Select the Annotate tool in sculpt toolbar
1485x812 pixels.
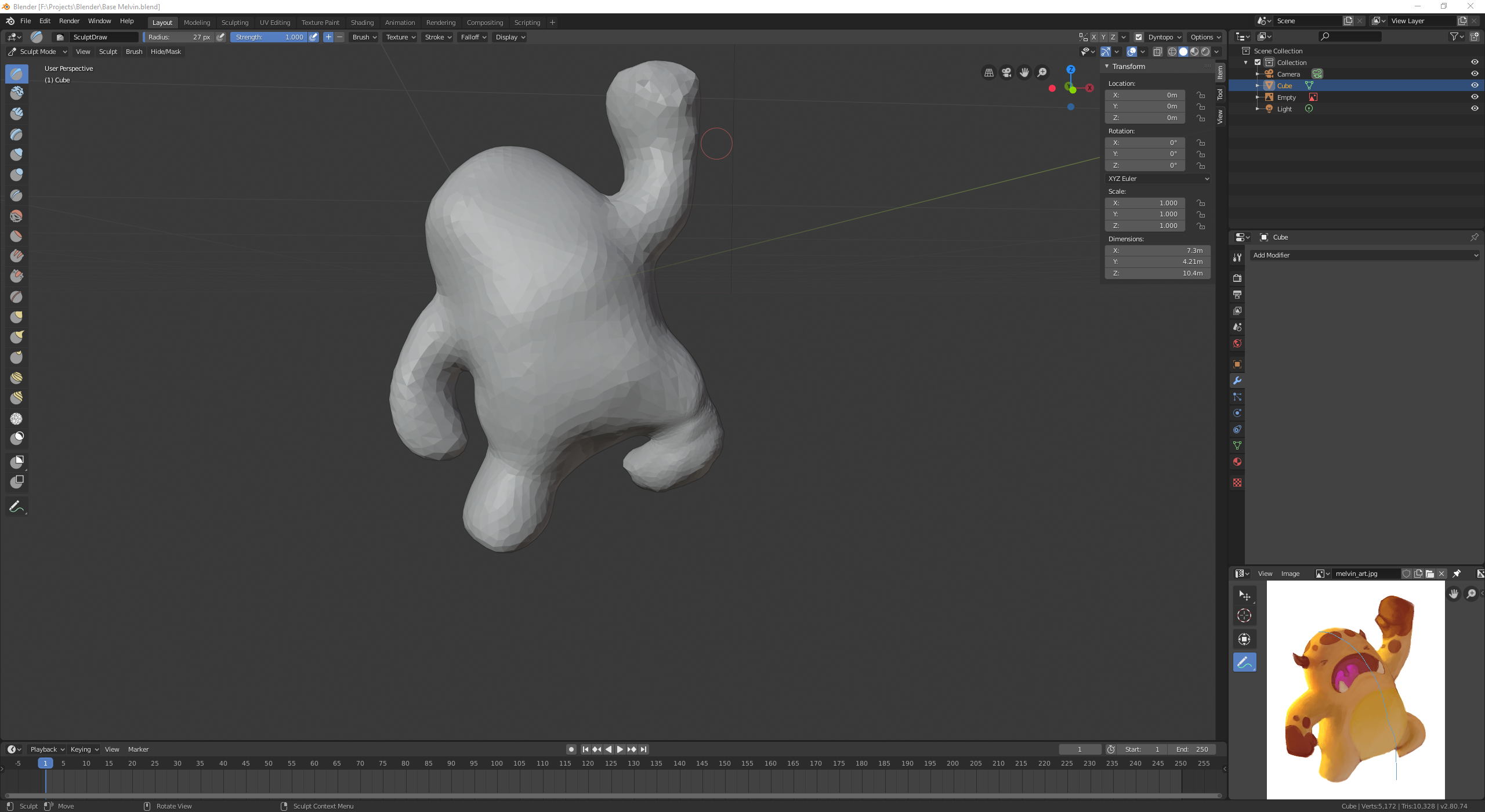(16, 506)
